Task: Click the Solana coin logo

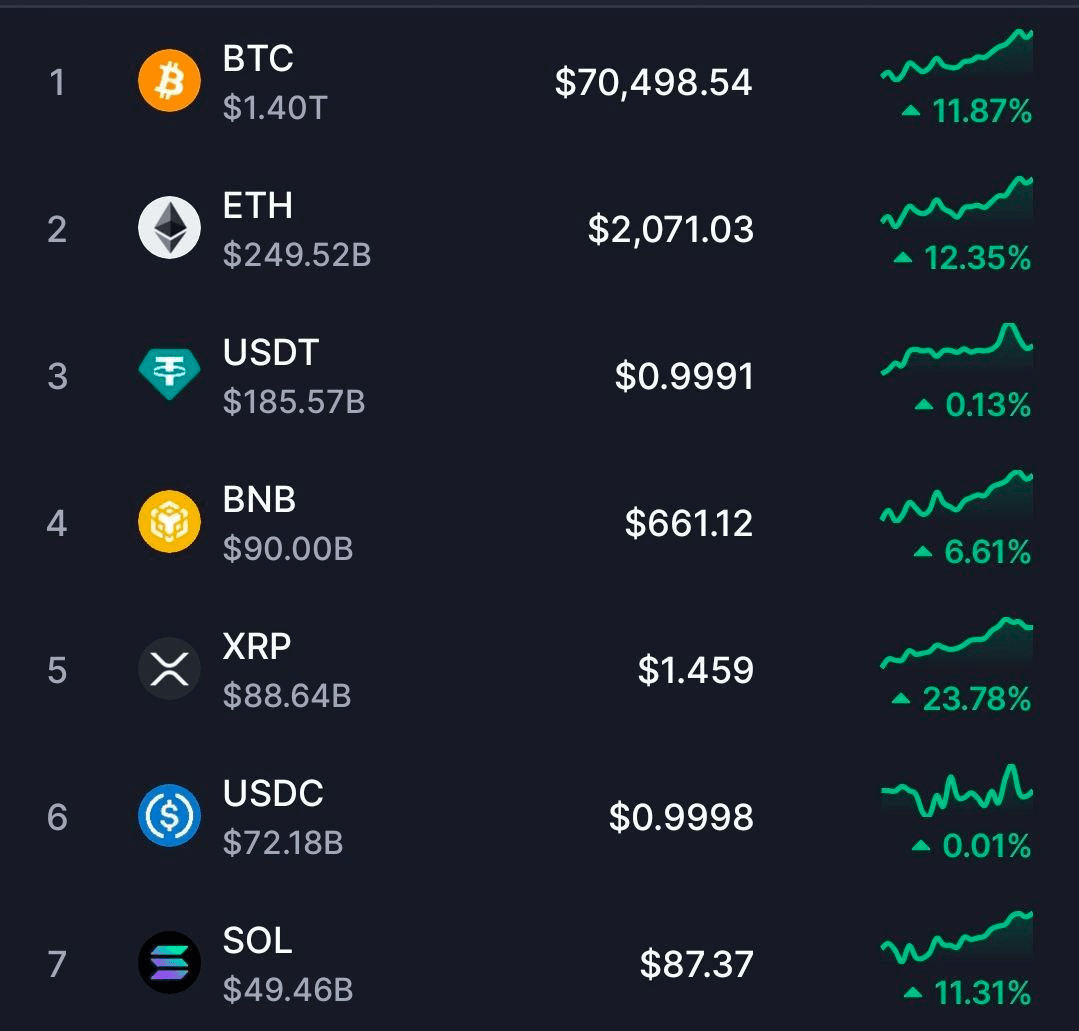Action: 169,963
